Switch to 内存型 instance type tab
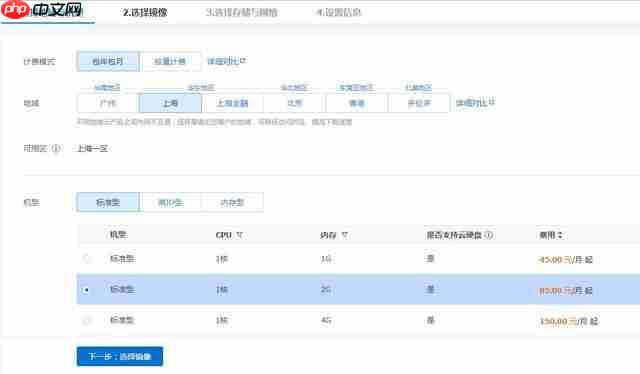640x374 pixels. point(232,202)
